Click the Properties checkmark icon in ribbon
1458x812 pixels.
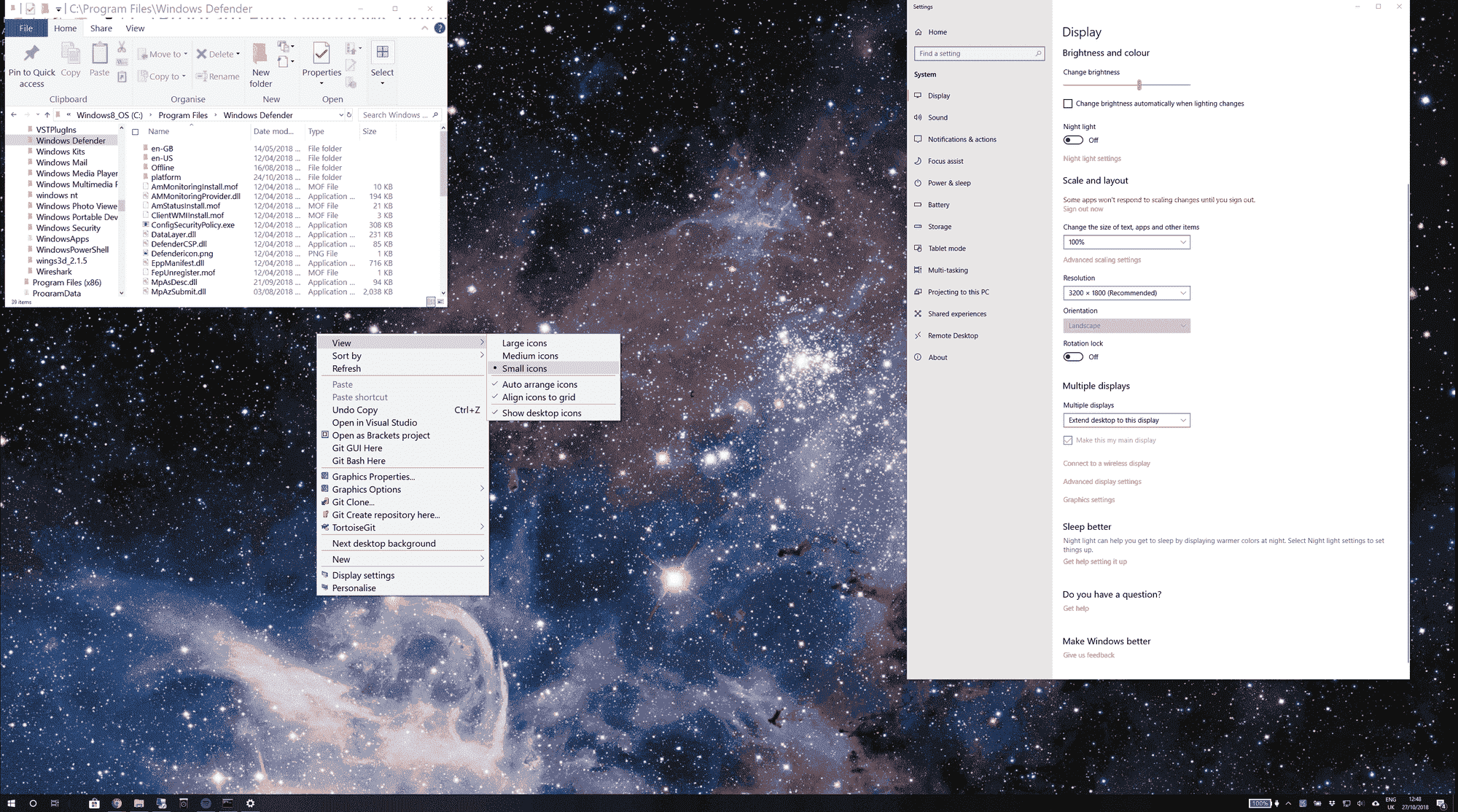point(321,54)
